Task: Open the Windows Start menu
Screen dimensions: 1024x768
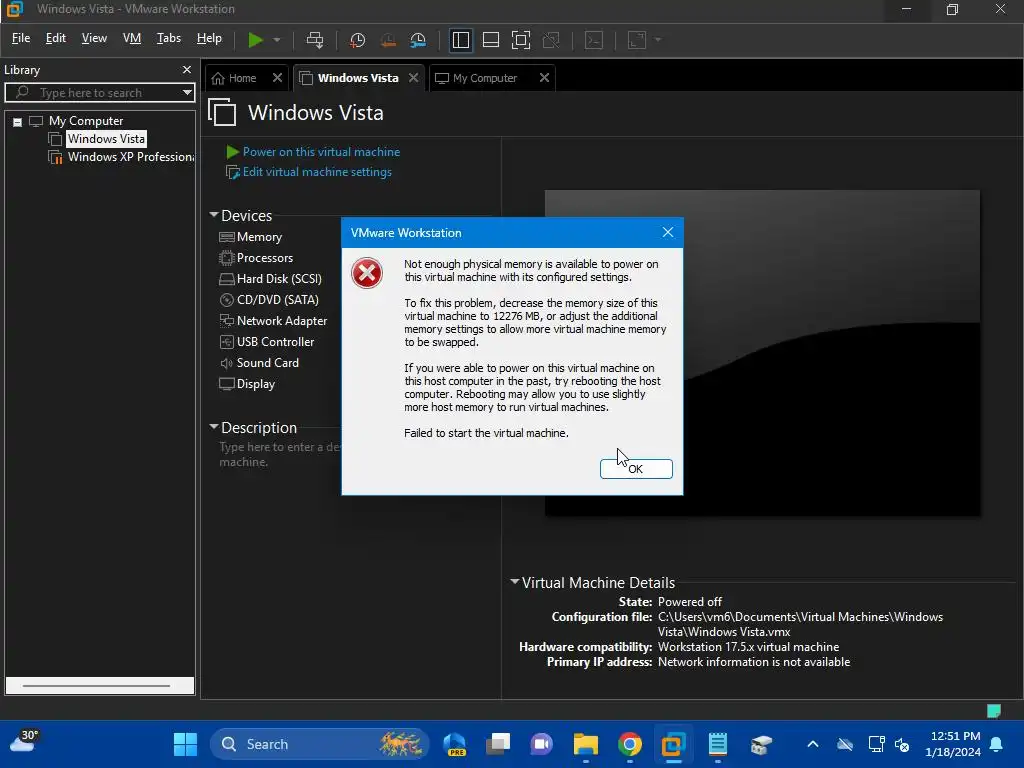Action: pos(185,744)
